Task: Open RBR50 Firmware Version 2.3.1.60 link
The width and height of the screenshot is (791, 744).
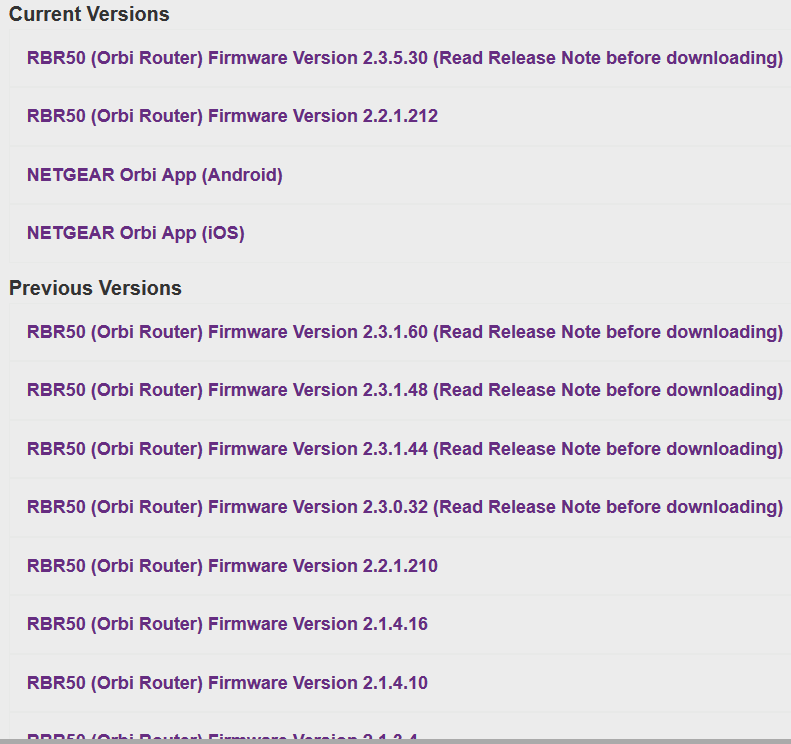Action: (405, 332)
